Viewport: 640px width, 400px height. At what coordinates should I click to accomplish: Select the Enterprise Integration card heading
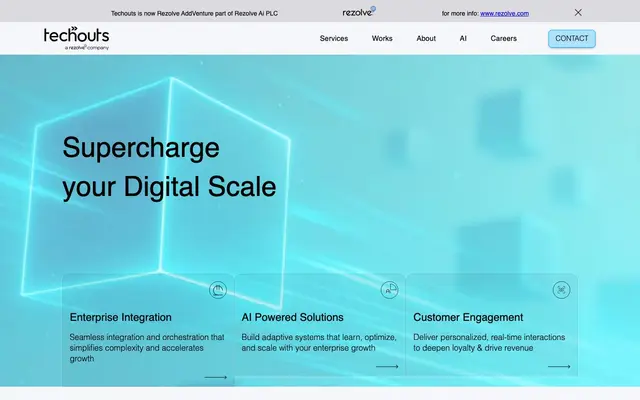click(120, 317)
